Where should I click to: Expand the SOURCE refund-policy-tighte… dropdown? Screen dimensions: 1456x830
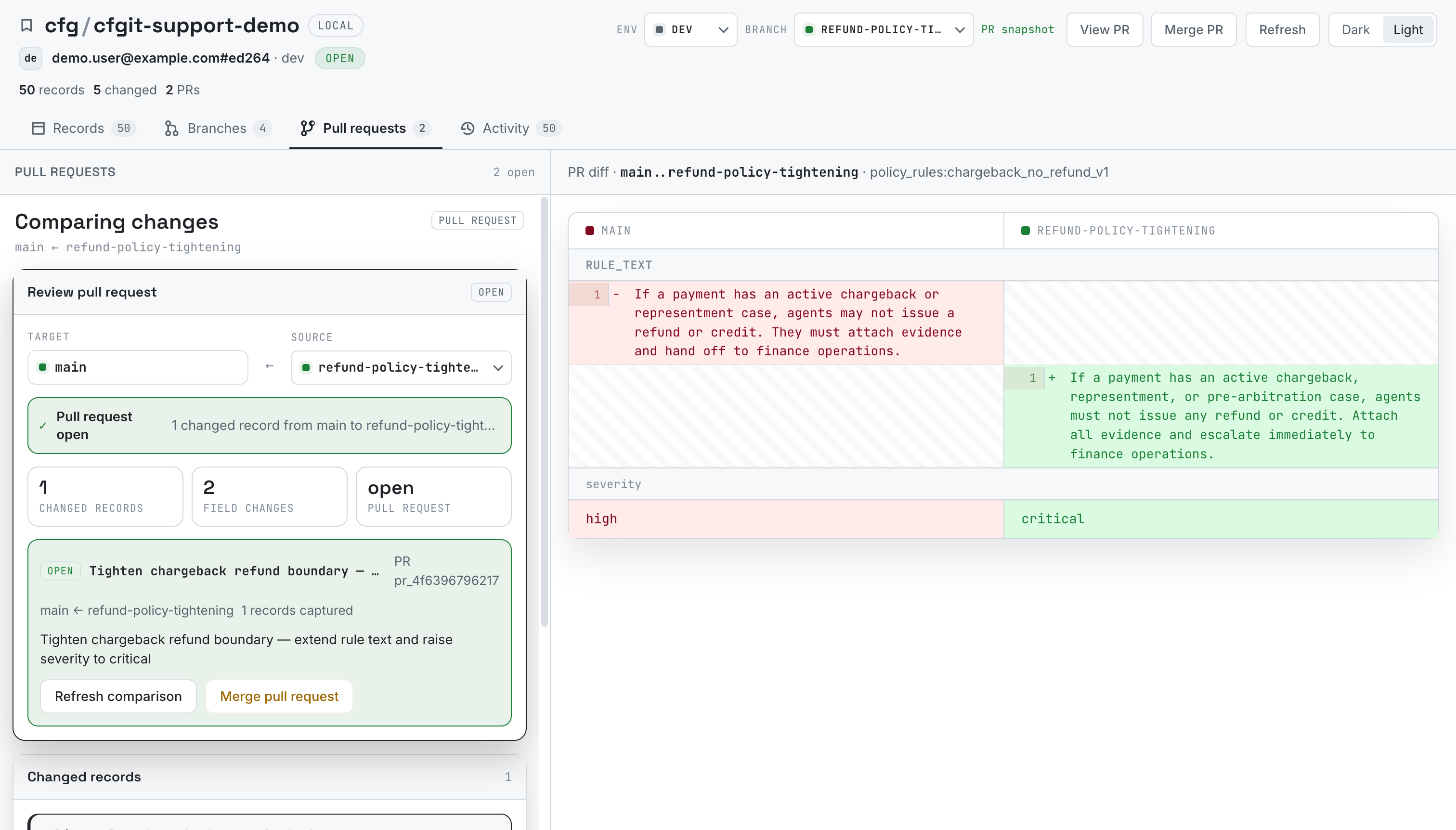(x=401, y=368)
